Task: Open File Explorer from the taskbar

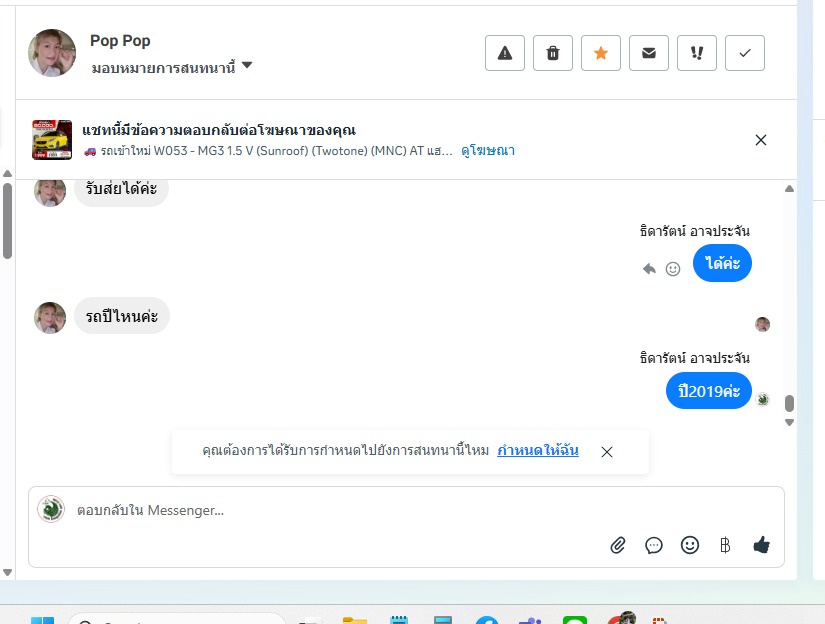Action: pos(355,620)
